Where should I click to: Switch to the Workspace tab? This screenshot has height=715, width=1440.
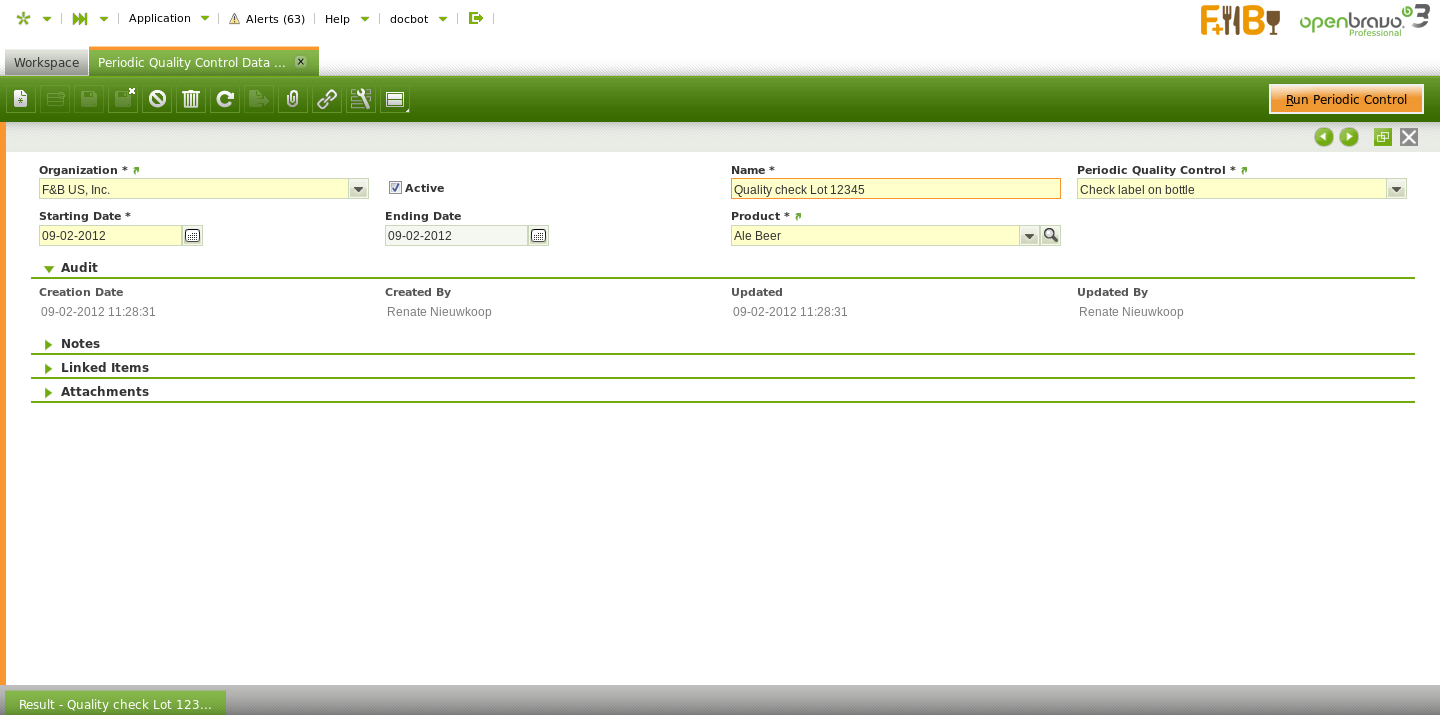coord(46,62)
